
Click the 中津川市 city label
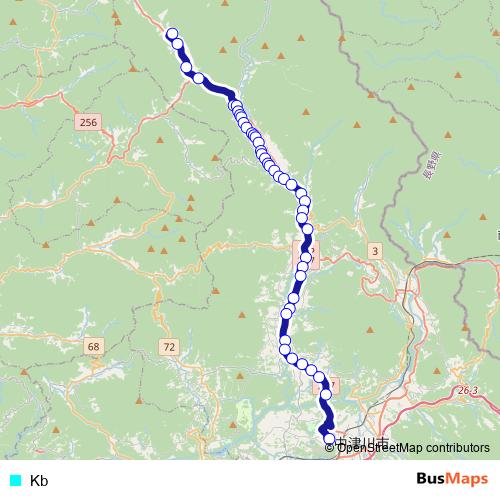(x=362, y=440)
